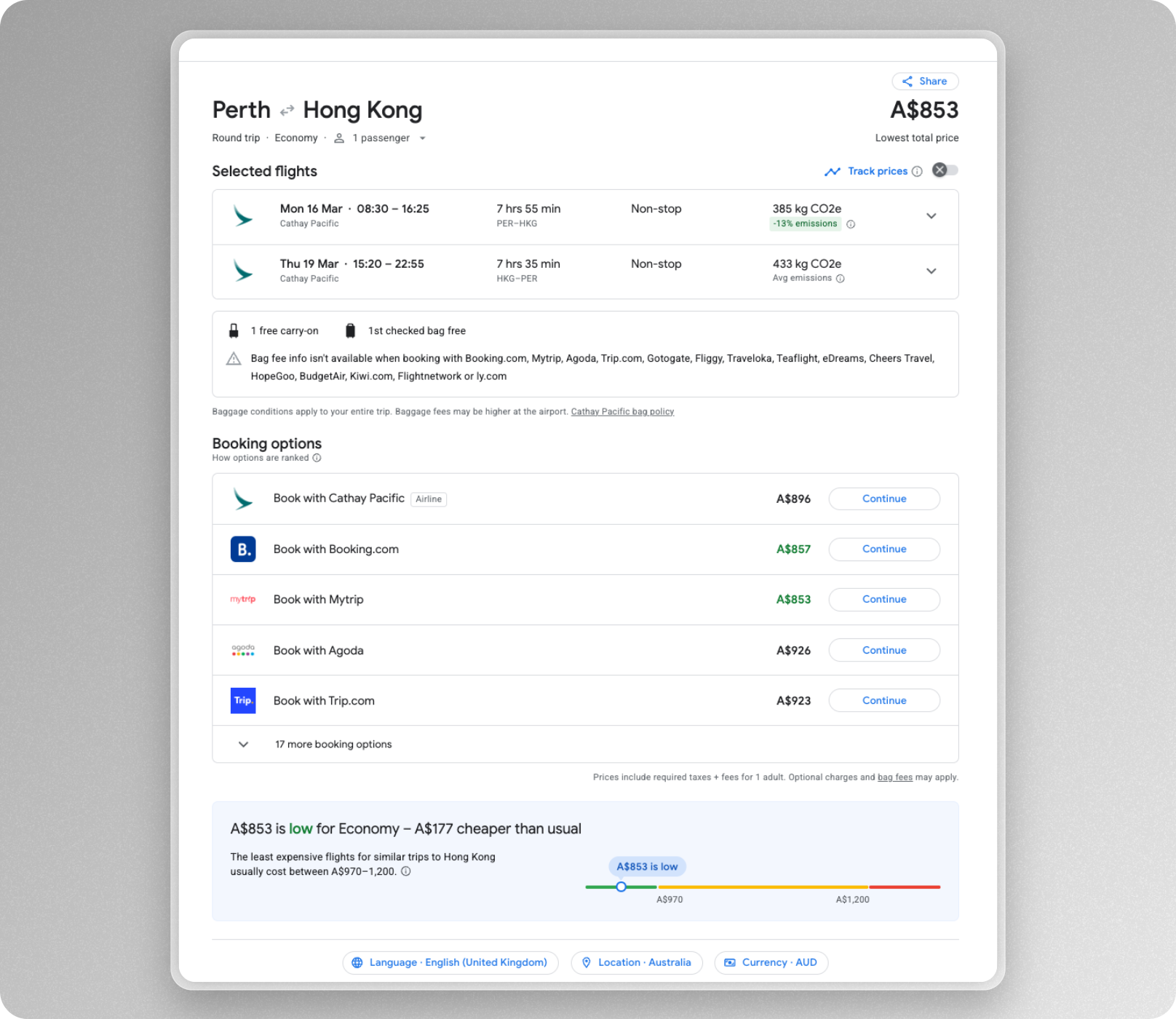Click the A$857 Booking.com price
This screenshot has width=1176, height=1019.
point(793,549)
